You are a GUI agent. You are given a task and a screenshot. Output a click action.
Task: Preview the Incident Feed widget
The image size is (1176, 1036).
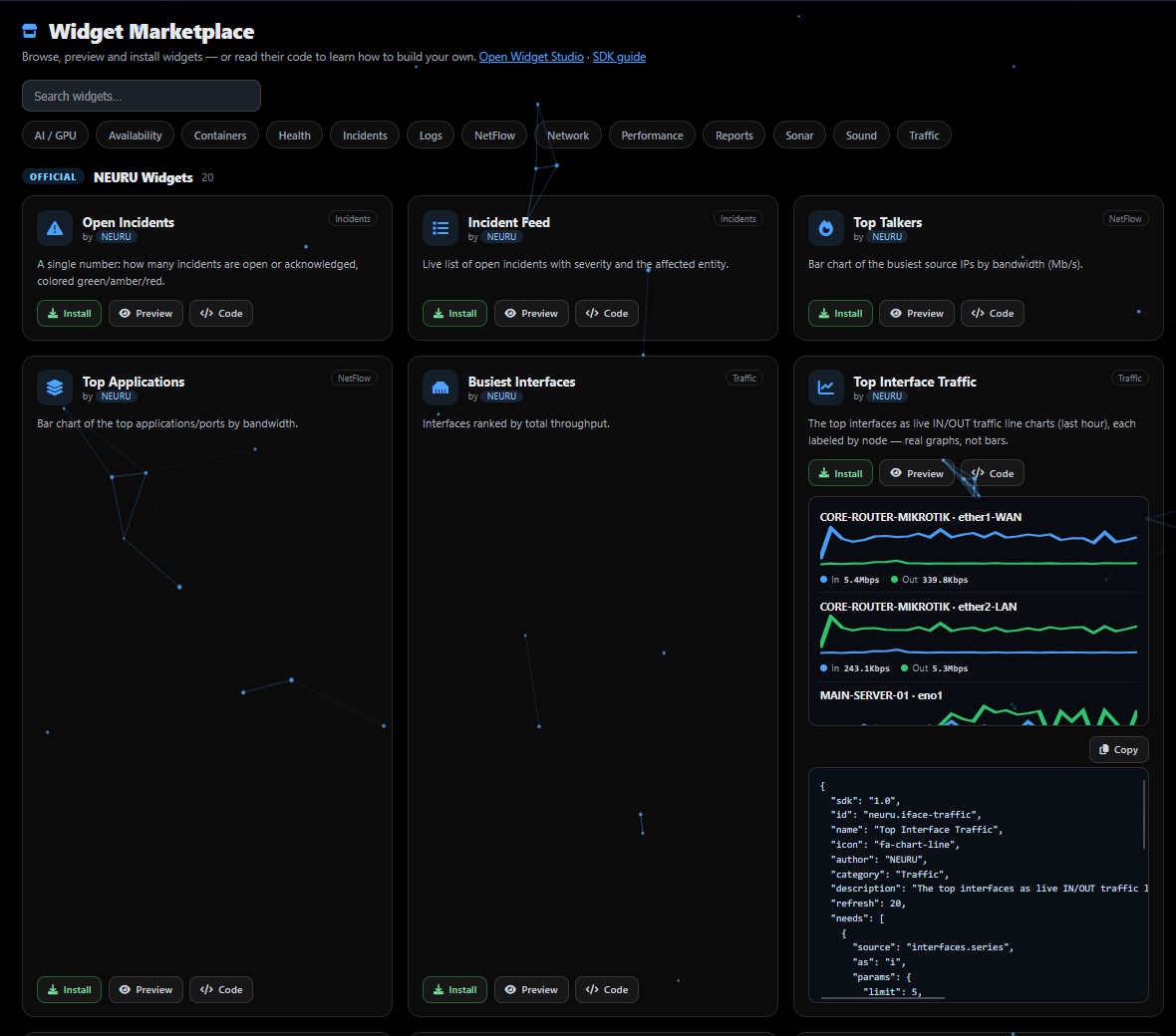[x=531, y=314]
